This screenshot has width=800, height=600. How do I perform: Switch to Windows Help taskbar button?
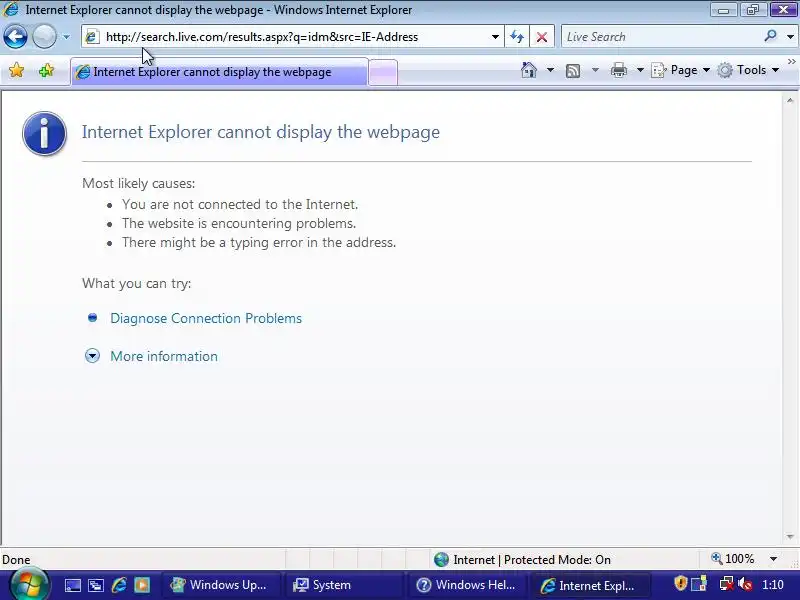(468, 585)
